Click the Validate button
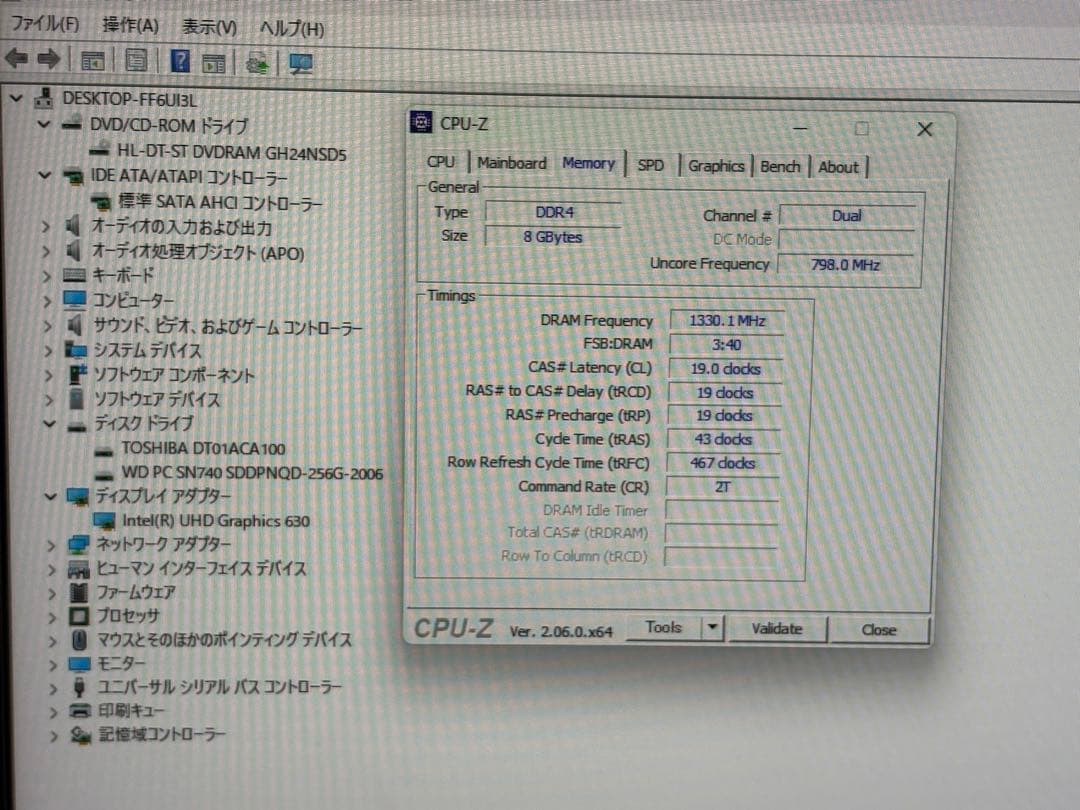 778,630
